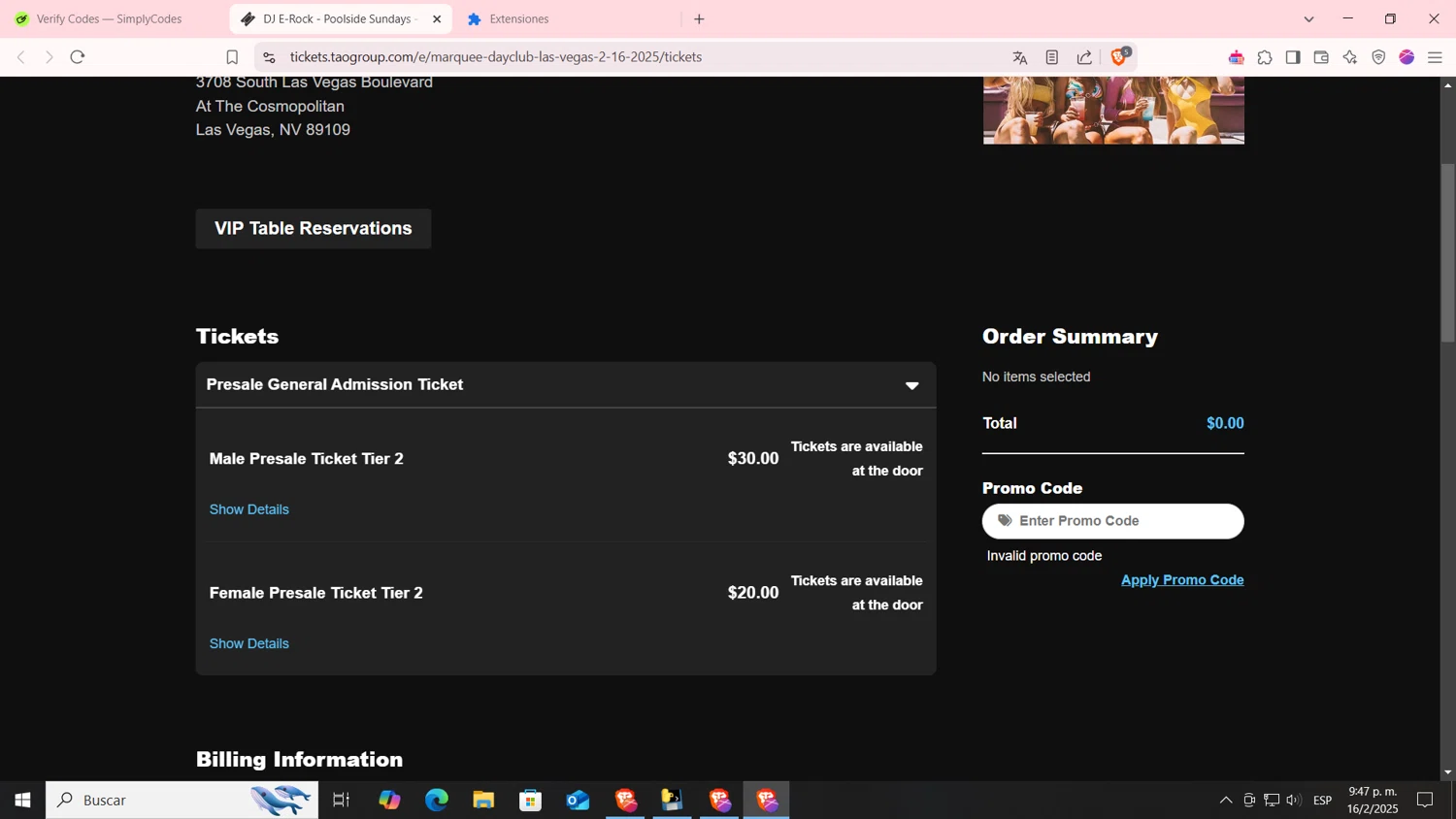Viewport: 1456px width, 819px height.
Task: Launch Copilot from the taskbar
Action: point(389,800)
